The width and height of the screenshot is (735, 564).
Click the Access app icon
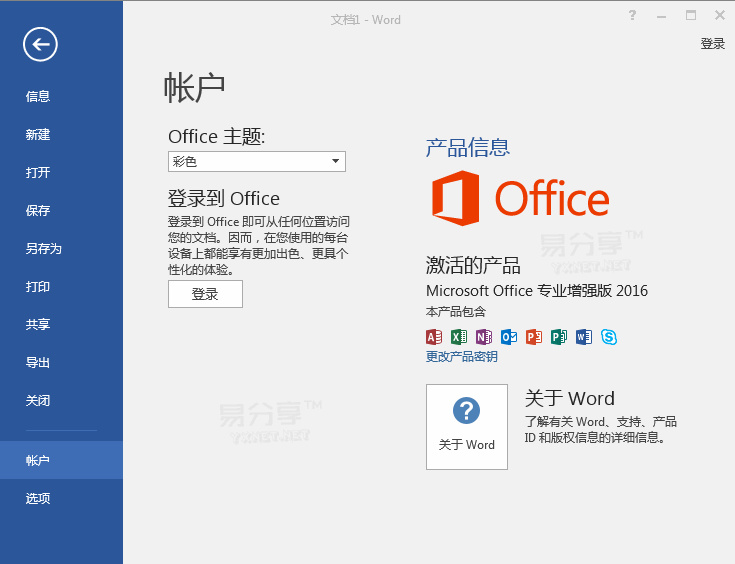coord(434,337)
